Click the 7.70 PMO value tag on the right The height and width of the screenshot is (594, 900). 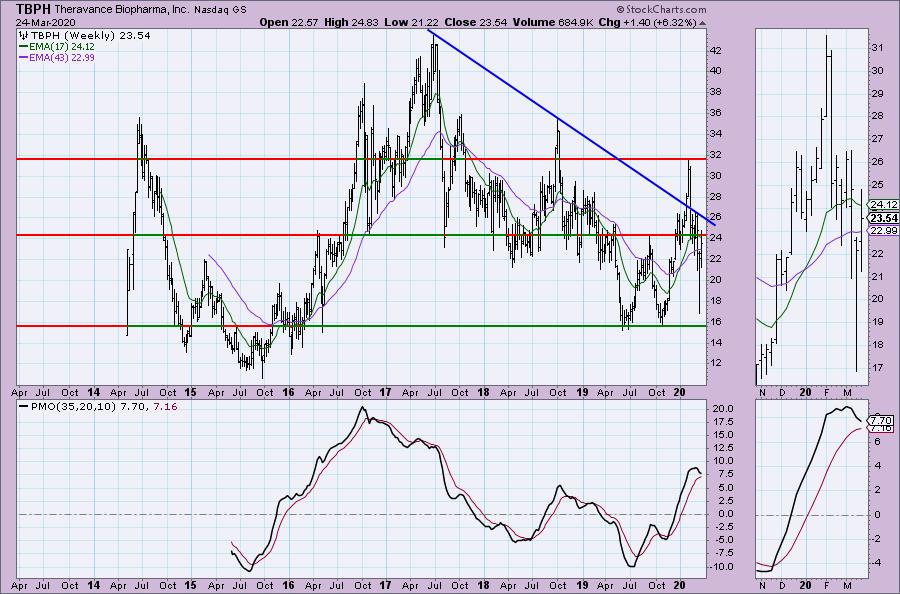882,420
